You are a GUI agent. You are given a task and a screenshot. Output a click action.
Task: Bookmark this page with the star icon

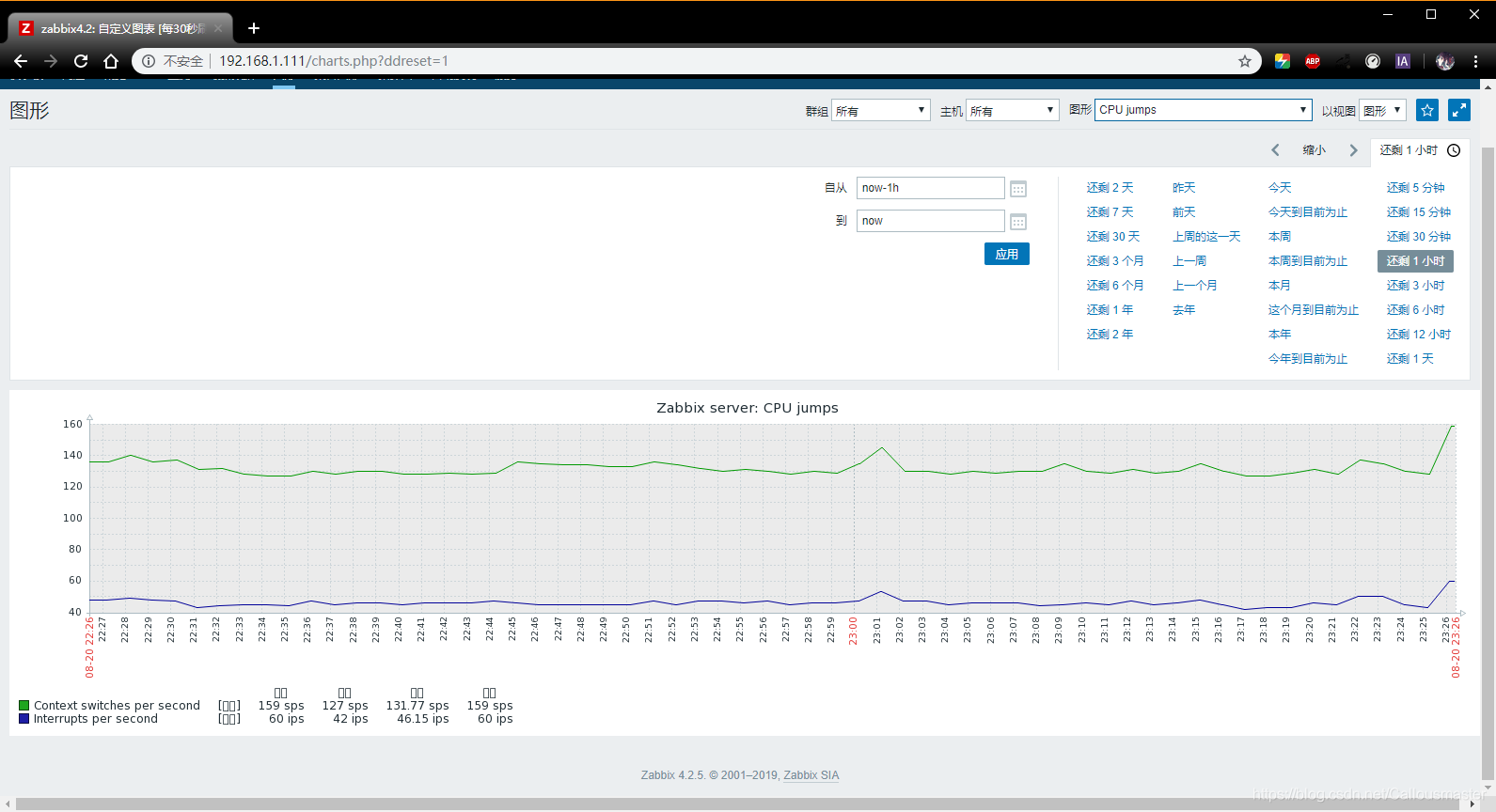[x=1245, y=61]
